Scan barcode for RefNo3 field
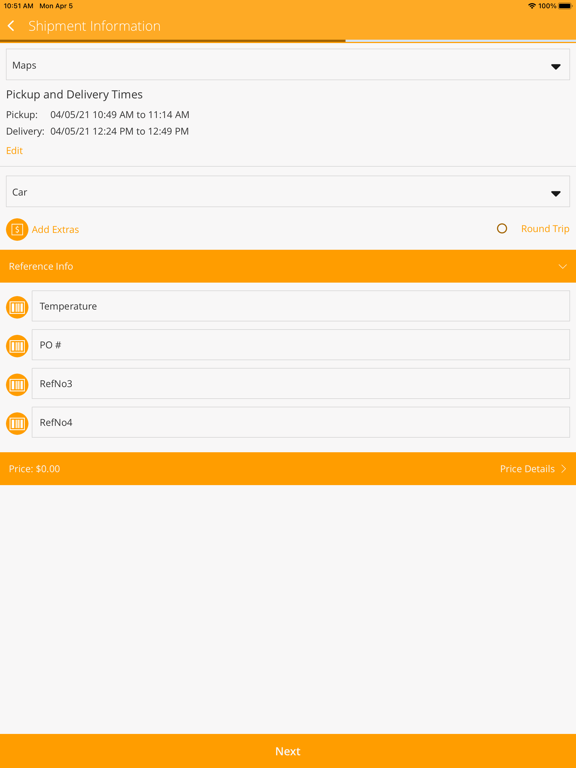The height and width of the screenshot is (768, 576). 17,384
